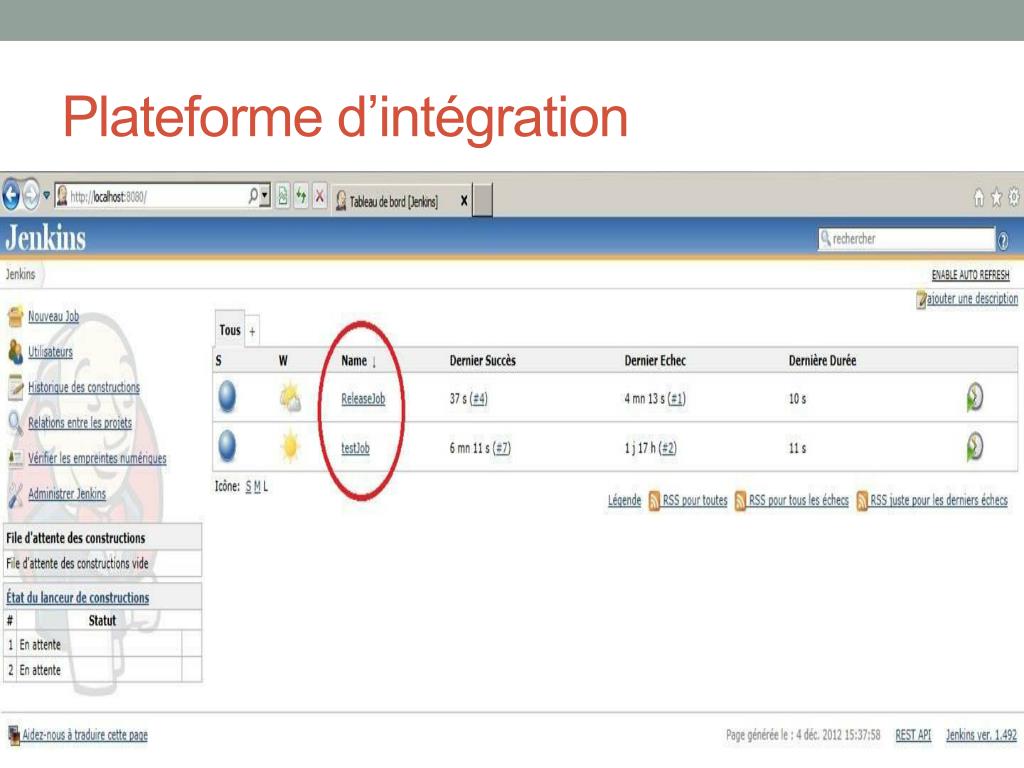Sort by Dernière Durée column
1024x768 pixels.
822,360
